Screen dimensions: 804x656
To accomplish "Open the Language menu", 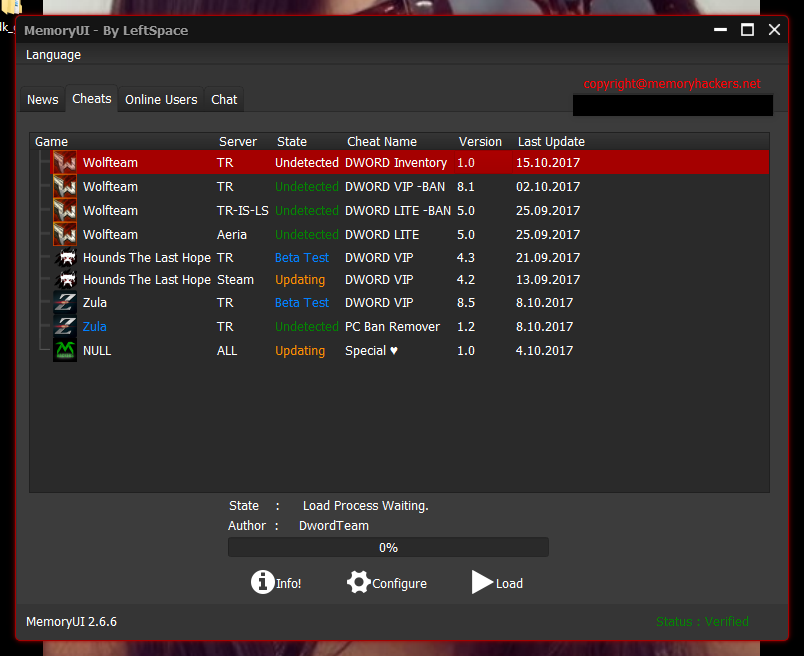I will coord(53,55).
